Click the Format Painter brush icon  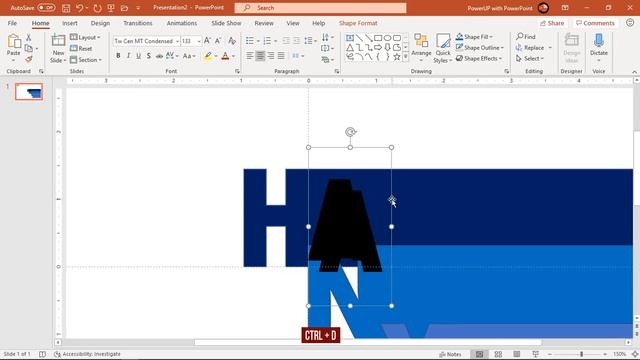click(x=29, y=60)
